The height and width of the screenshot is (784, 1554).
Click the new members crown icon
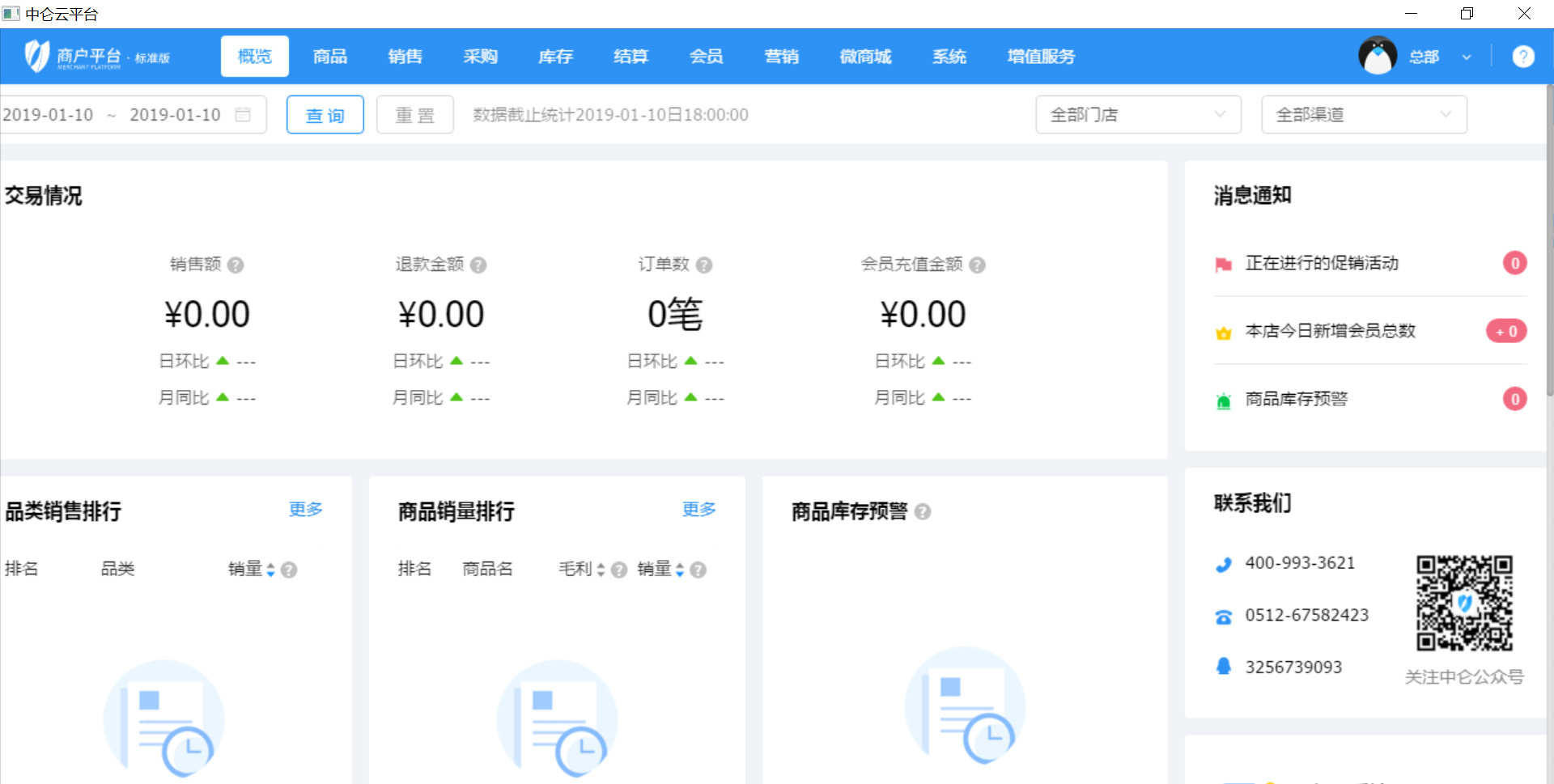tap(1223, 331)
